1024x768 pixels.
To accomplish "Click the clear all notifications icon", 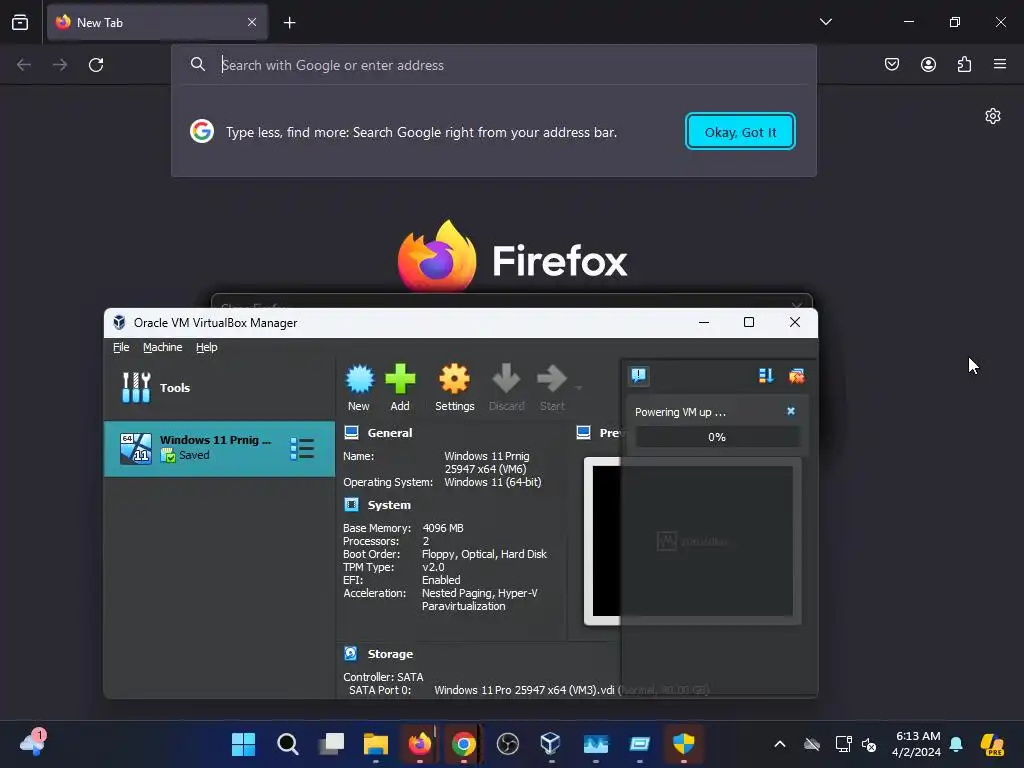I will point(796,376).
